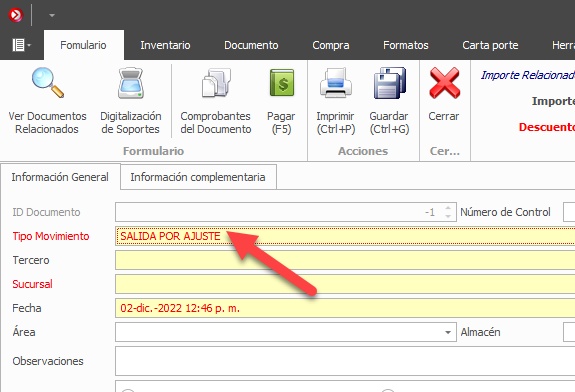Open the Carta porte ribbon tab
The image size is (575, 392).
pyautogui.click(x=490, y=45)
